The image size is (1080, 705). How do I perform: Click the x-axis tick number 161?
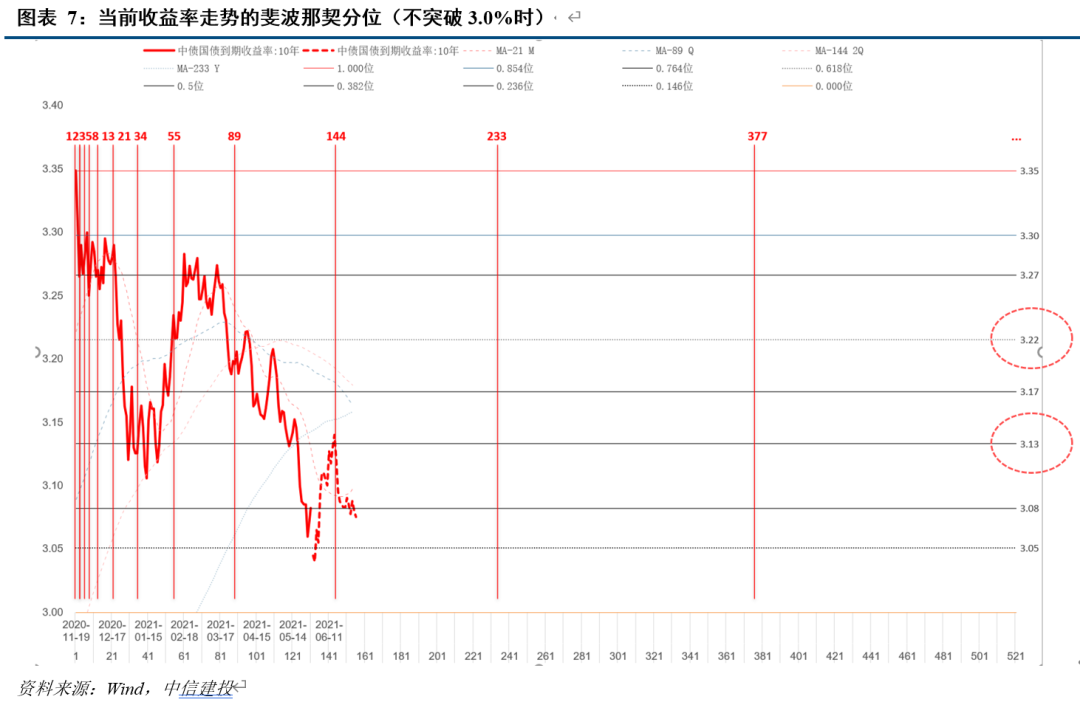pyautogui.click(x=365, y=656)
